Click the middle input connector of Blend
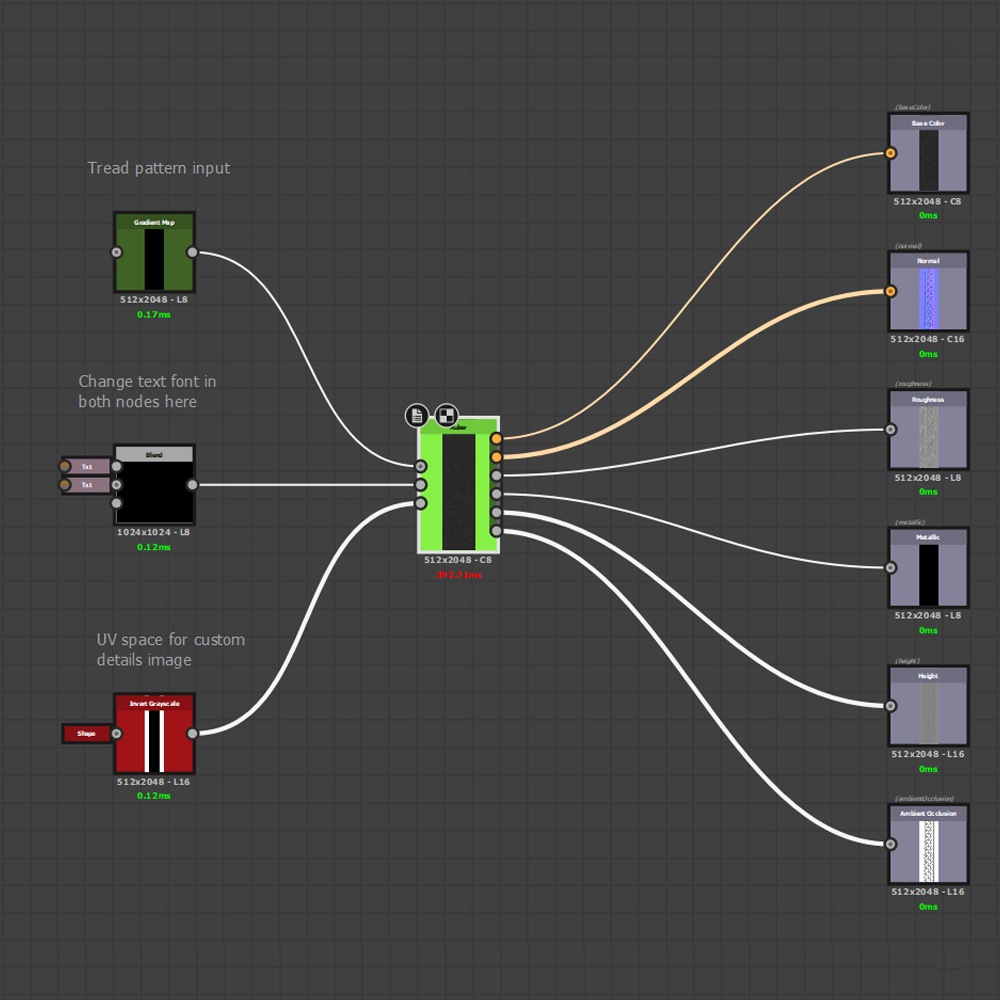This screenshot has height=1000, width=1000. click(x=117, y=485)
